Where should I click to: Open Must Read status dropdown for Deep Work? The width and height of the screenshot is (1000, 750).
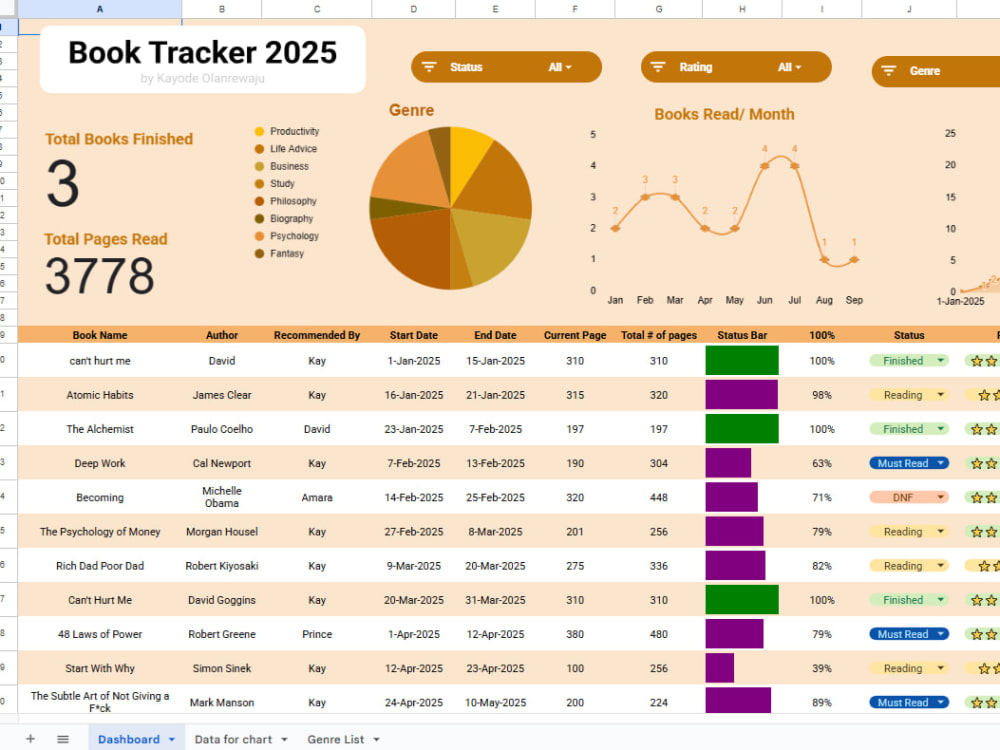(940, 464)
